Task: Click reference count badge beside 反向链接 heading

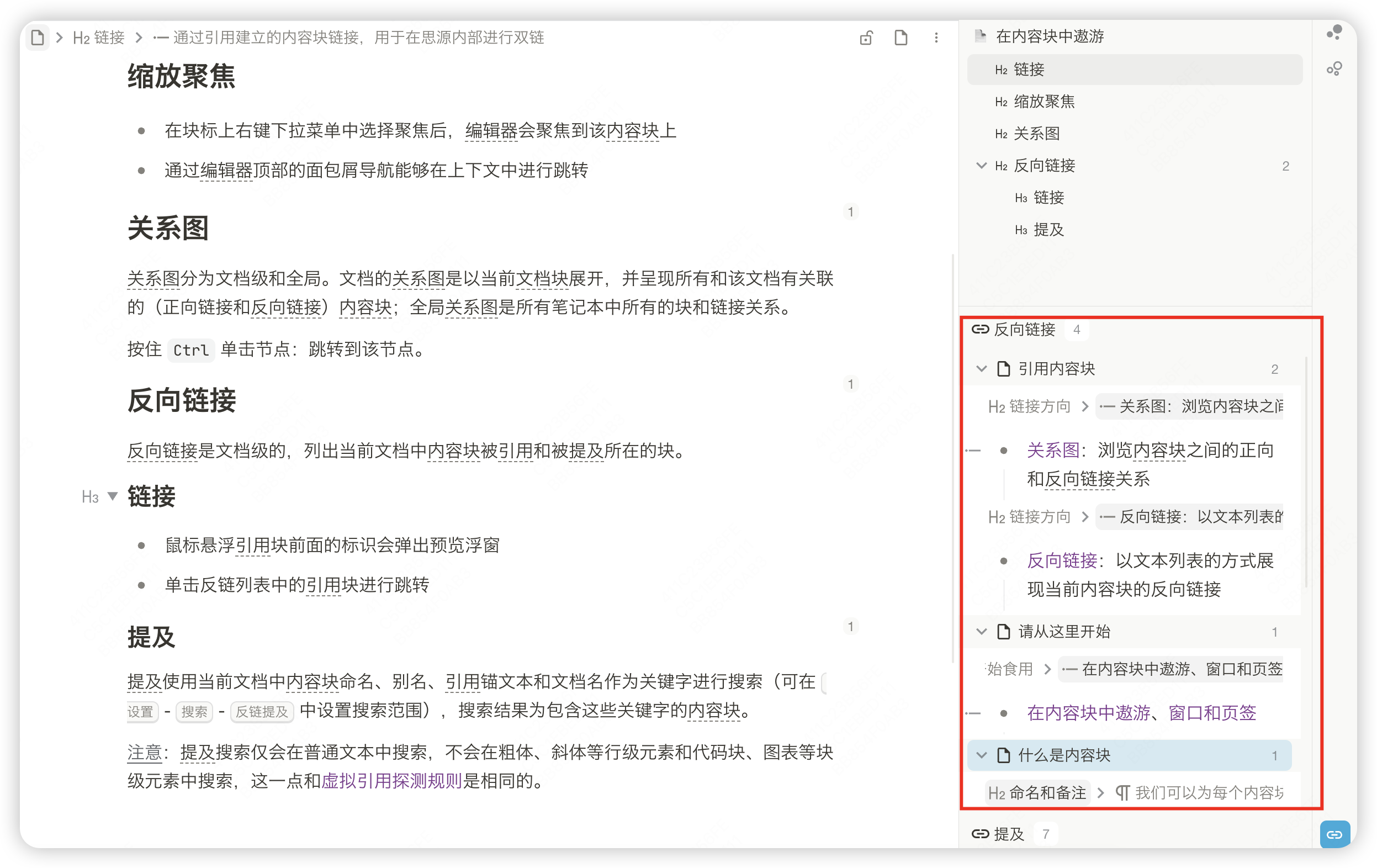Action: [850, 384]
